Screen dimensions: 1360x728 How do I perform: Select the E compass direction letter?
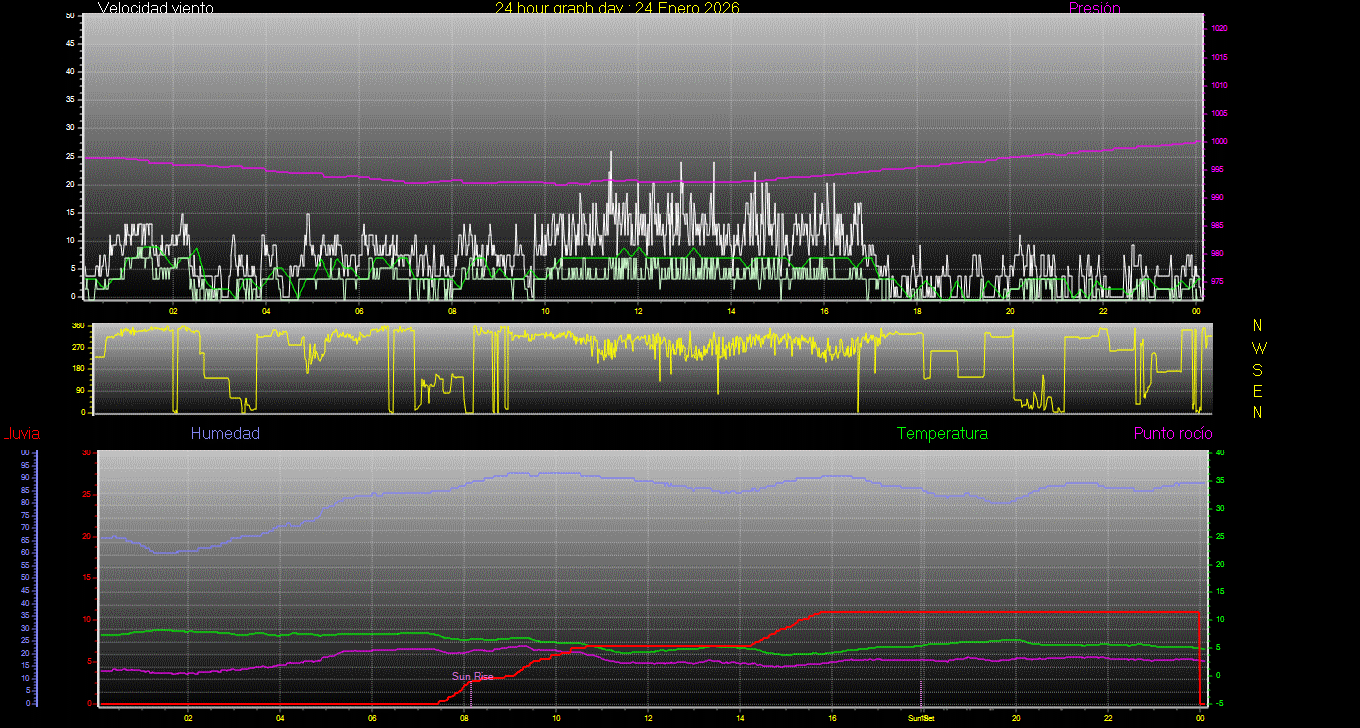pyautogui.click(x=1258, y=391)
